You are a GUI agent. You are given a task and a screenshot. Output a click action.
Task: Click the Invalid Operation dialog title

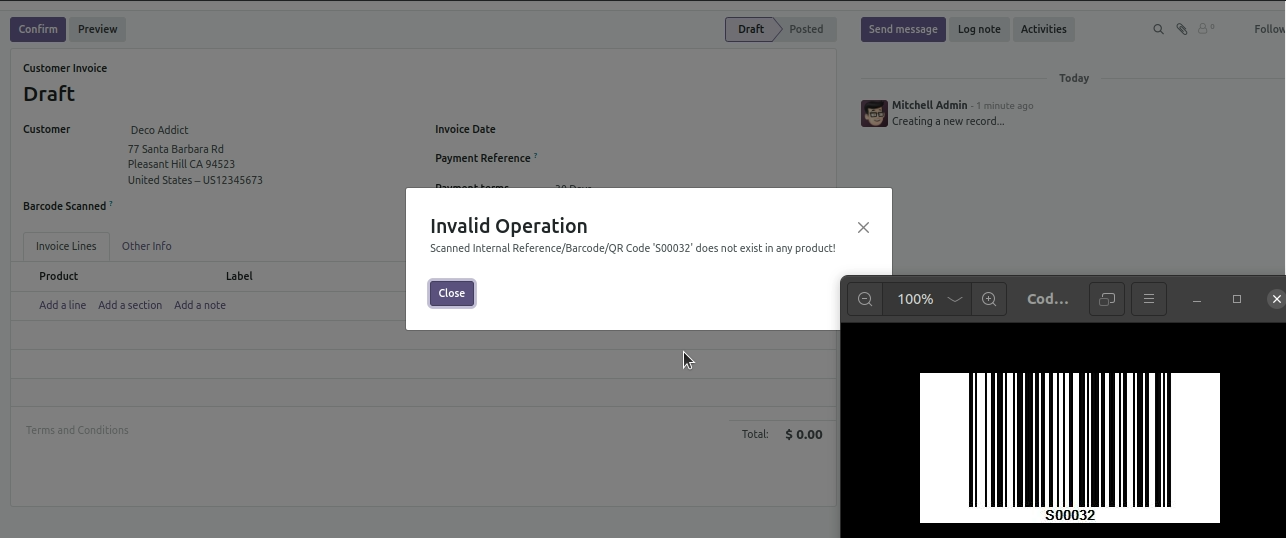point(508,226)
